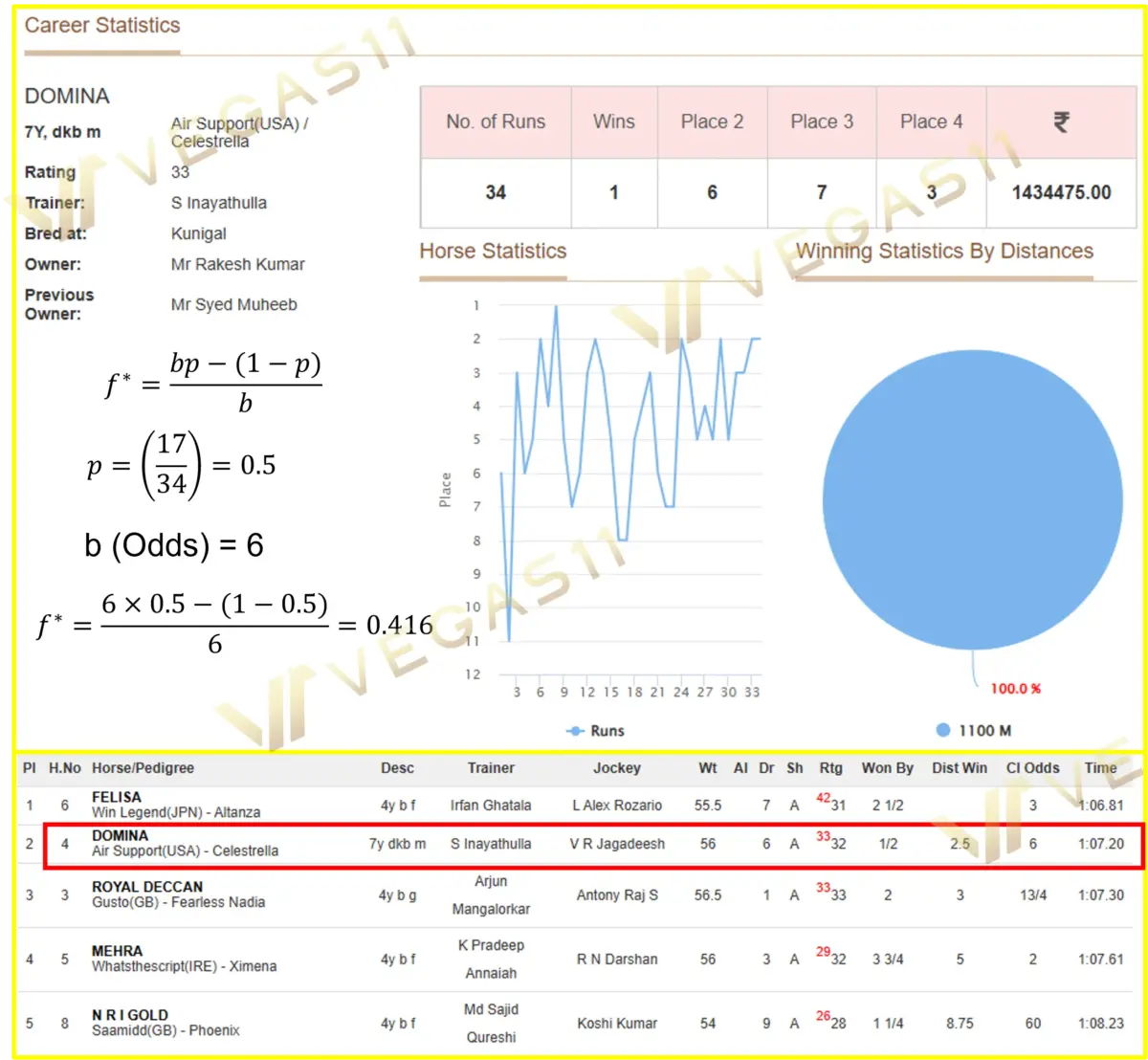The width and height of the screenshot is (1148, 1060).
Task: Click the rupee symbol in the stats header
Action: [x=1061, y=122]
